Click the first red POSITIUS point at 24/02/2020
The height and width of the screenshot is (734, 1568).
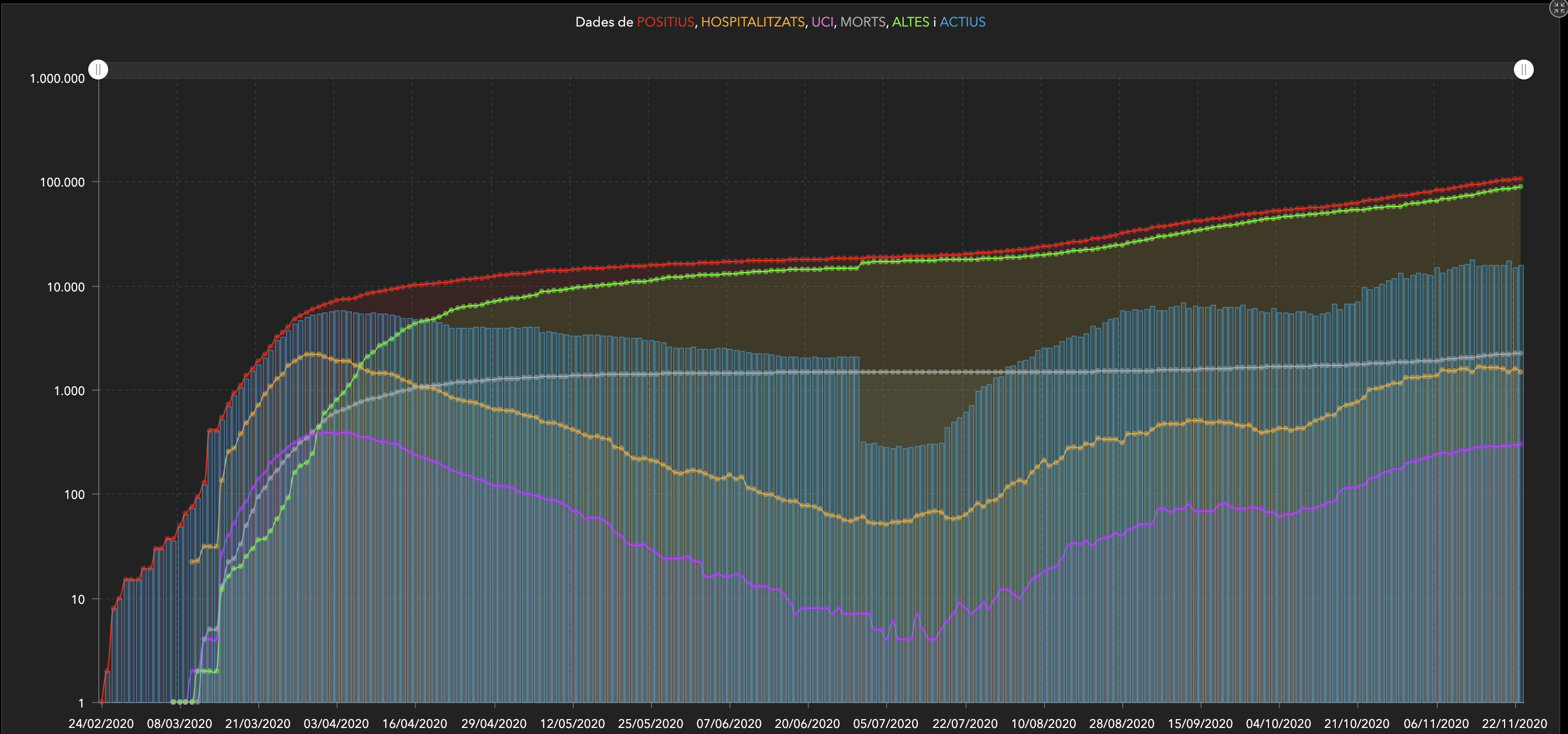coord(102,702)
